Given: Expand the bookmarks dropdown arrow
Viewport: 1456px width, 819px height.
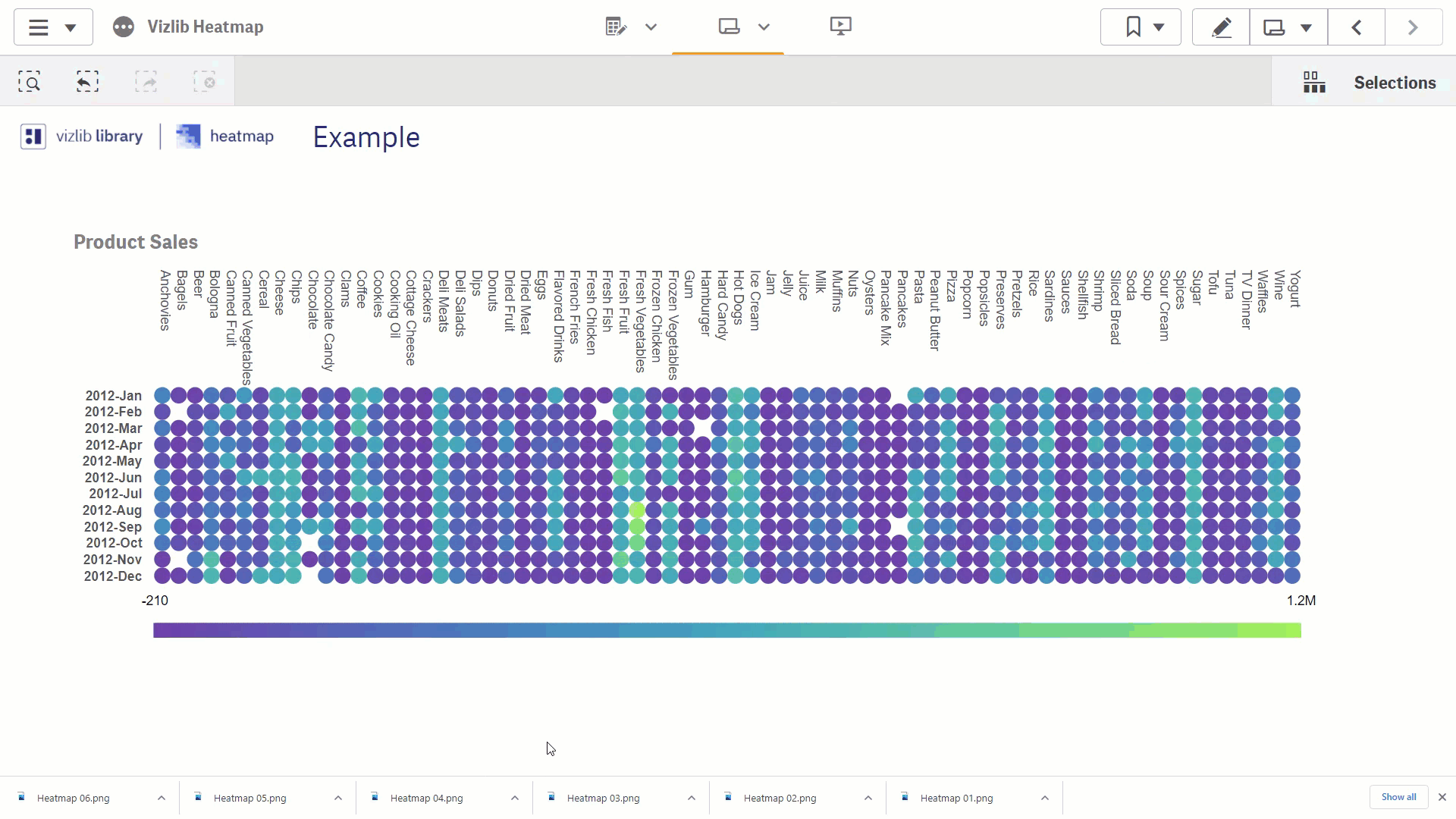Looking at the screenshot, I should [x=1159, y=27].
